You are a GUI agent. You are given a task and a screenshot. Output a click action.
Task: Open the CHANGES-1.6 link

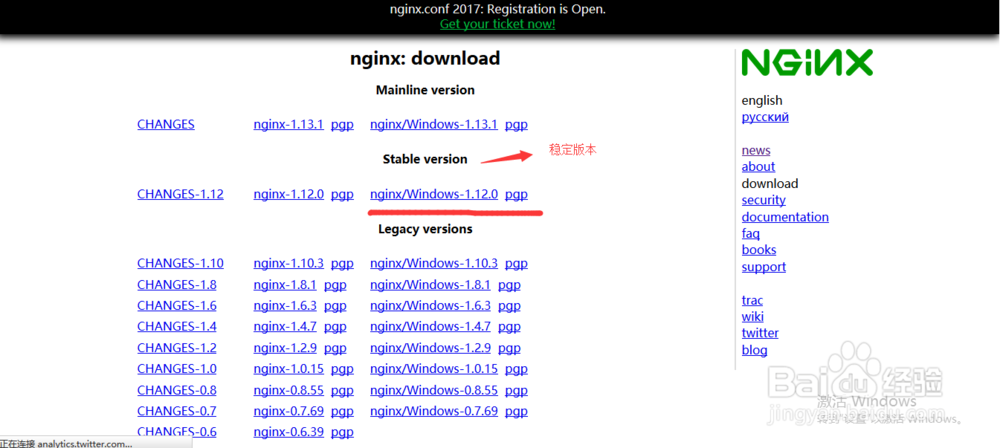(x=177, y=306)
